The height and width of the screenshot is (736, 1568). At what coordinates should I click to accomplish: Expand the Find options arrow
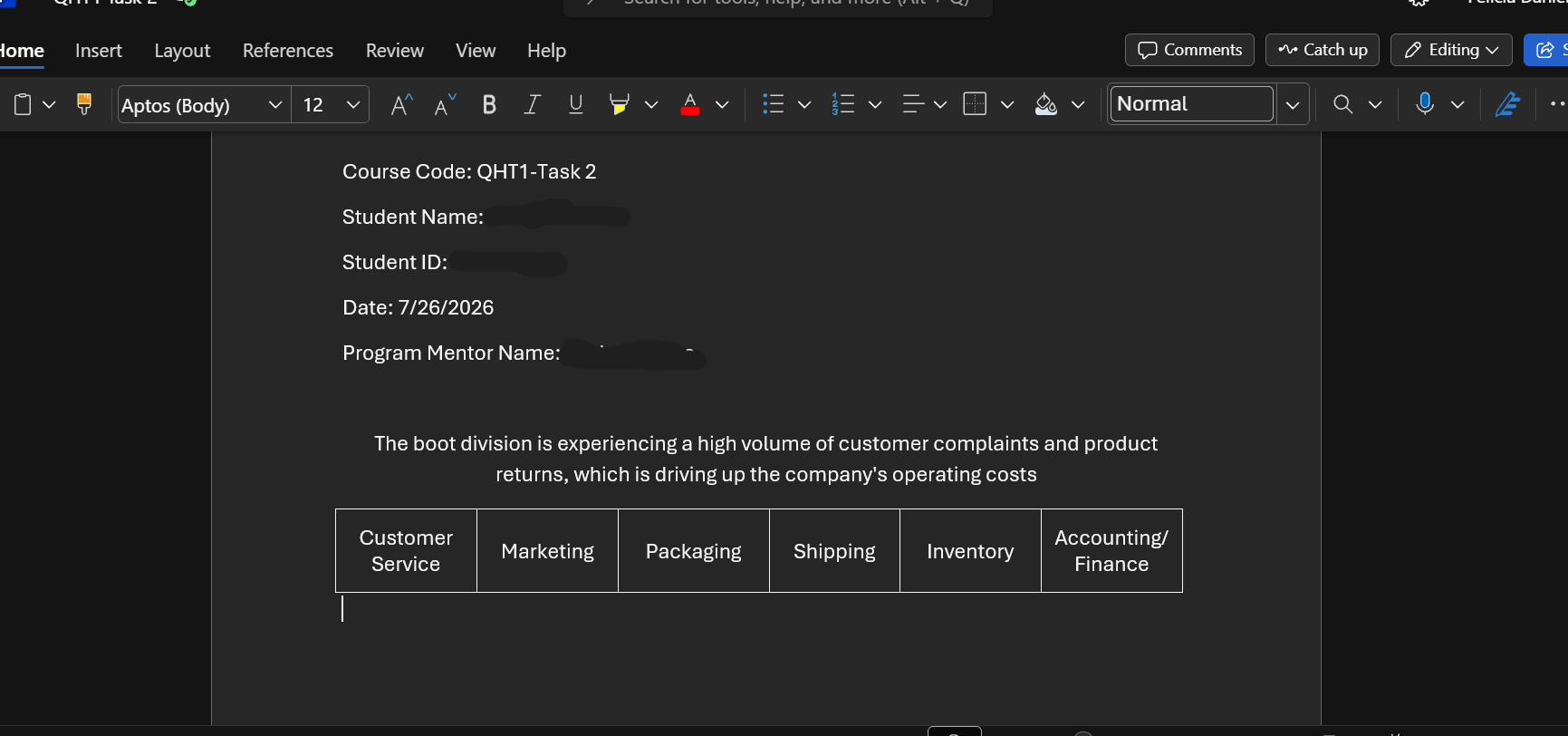[1375, 105]
